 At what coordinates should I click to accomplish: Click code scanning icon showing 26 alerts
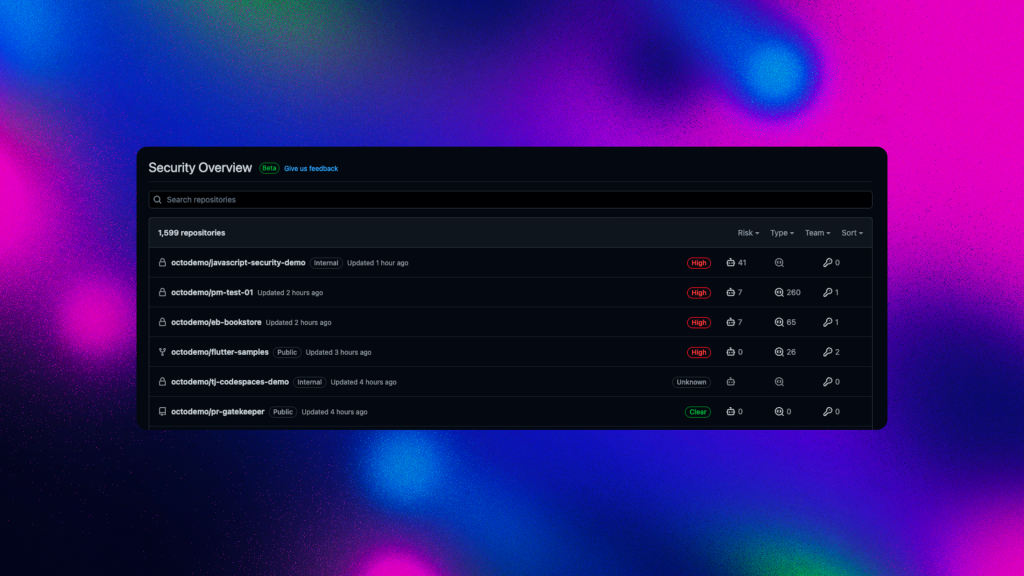(779, 352)
